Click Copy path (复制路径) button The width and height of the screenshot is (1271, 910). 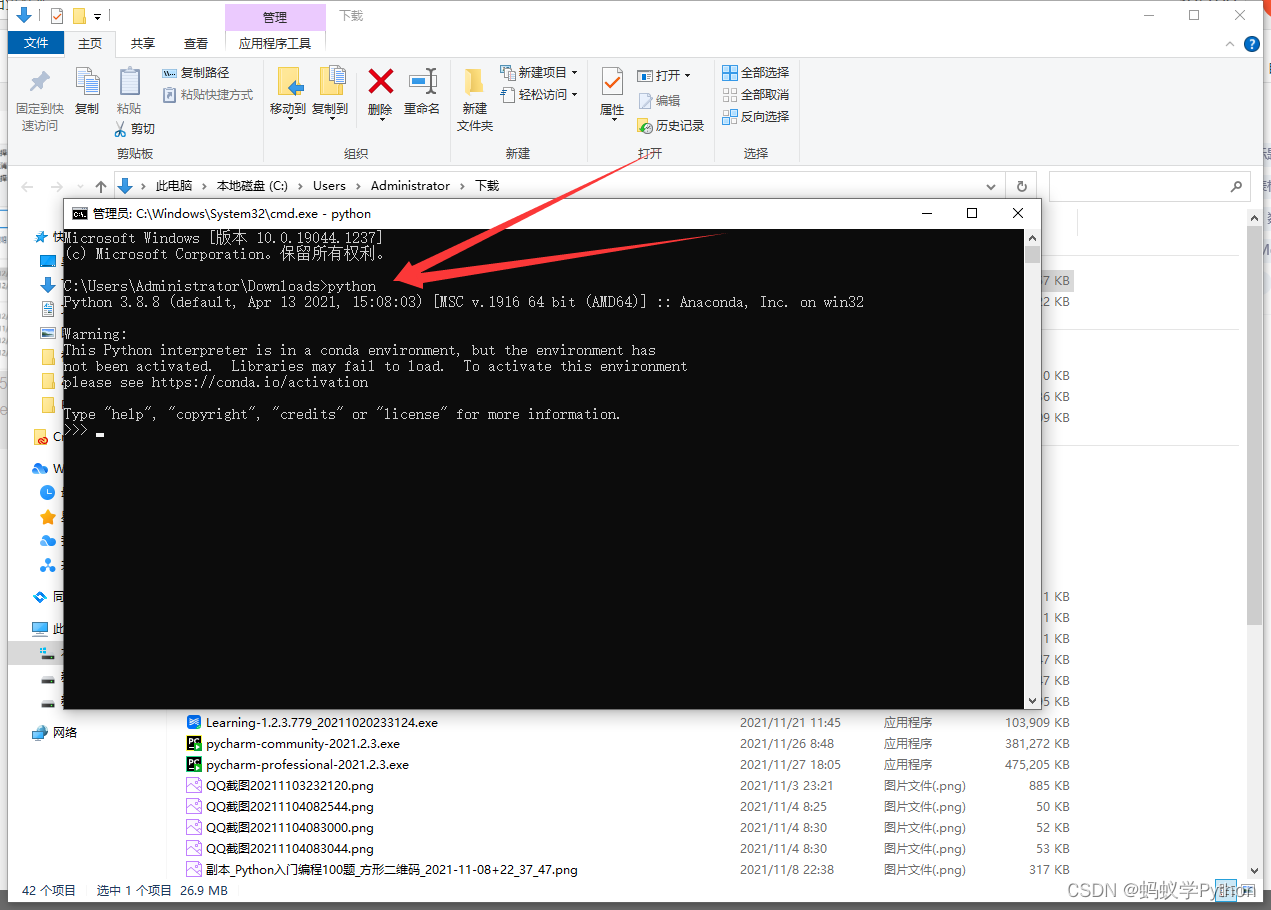[x=196, y=73]
